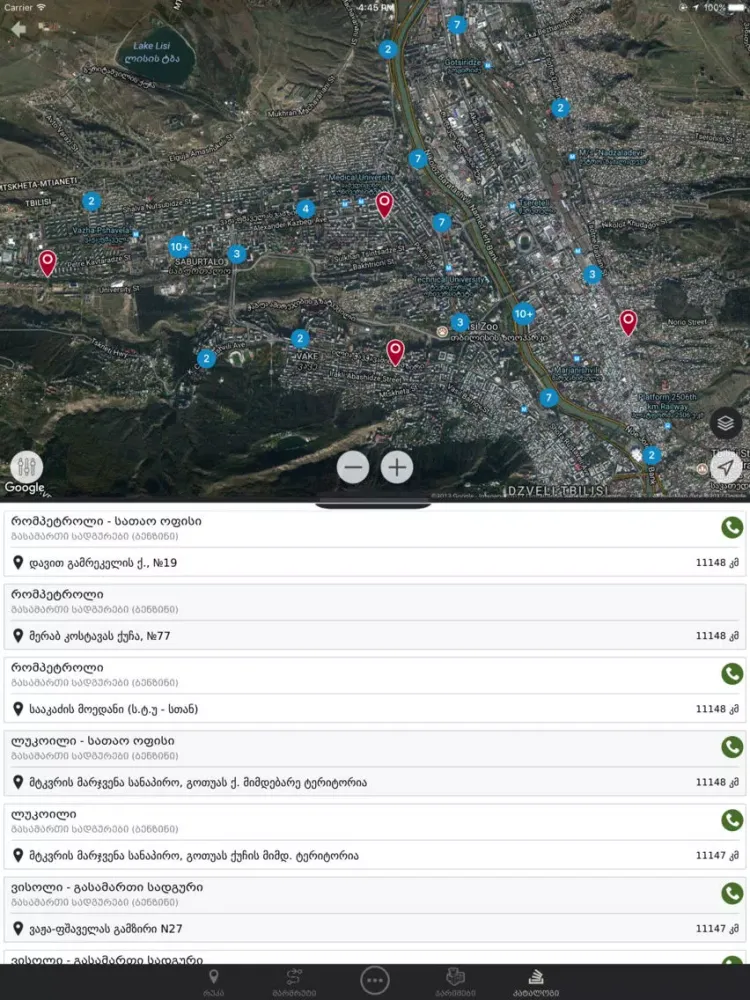Select address ვაჟა-ფშაველას გამზირი N27
The image size is (750, 1000).
tap(106, 929)
